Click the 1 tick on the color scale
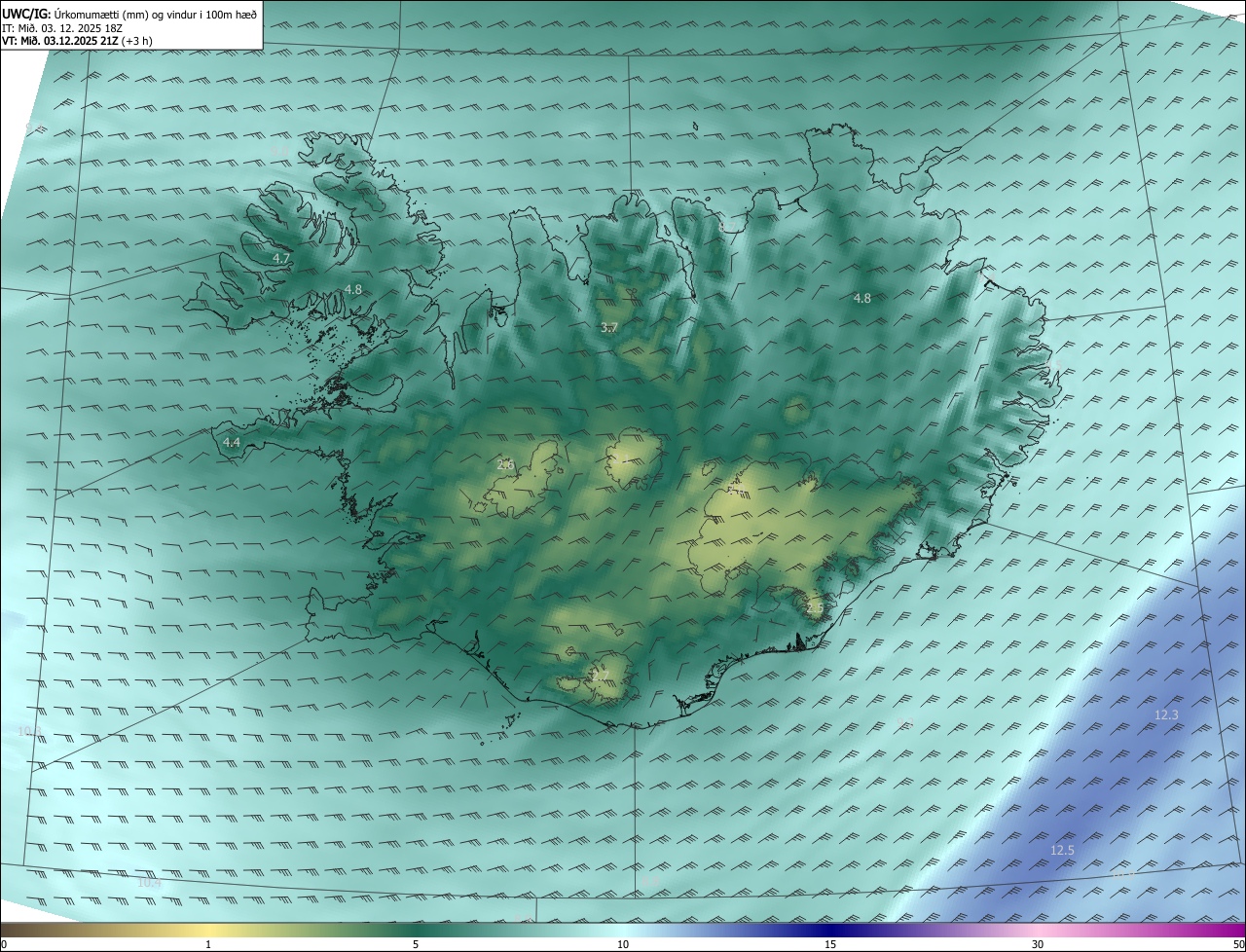Image resolution: width=1246 pixels, height=952 pixels. pos(208,944)
